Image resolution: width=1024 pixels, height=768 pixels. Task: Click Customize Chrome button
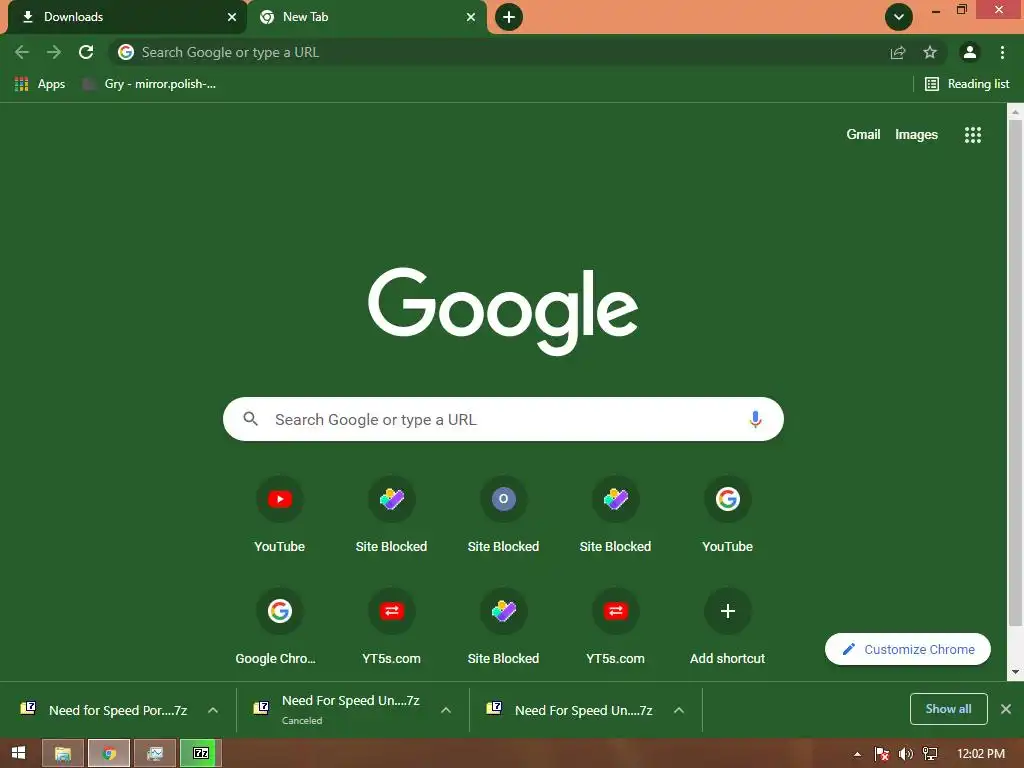[908, 649]
